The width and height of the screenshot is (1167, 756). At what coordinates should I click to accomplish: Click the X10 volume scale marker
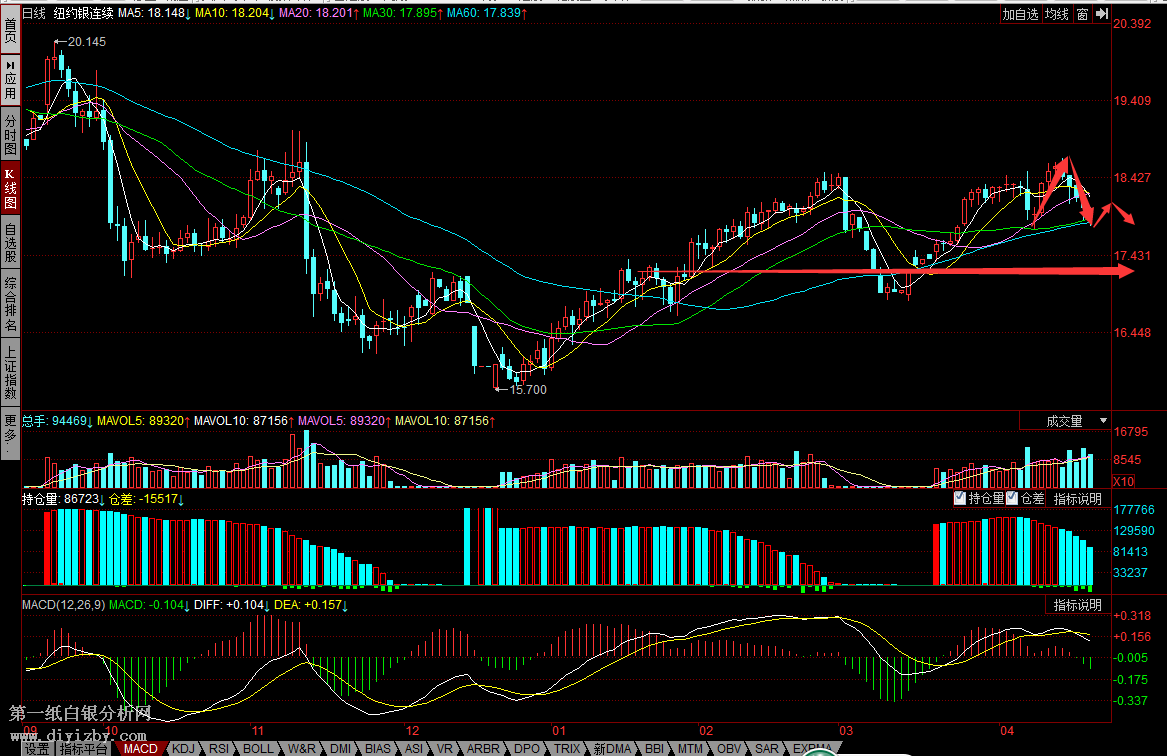(x=1123, y=481)
